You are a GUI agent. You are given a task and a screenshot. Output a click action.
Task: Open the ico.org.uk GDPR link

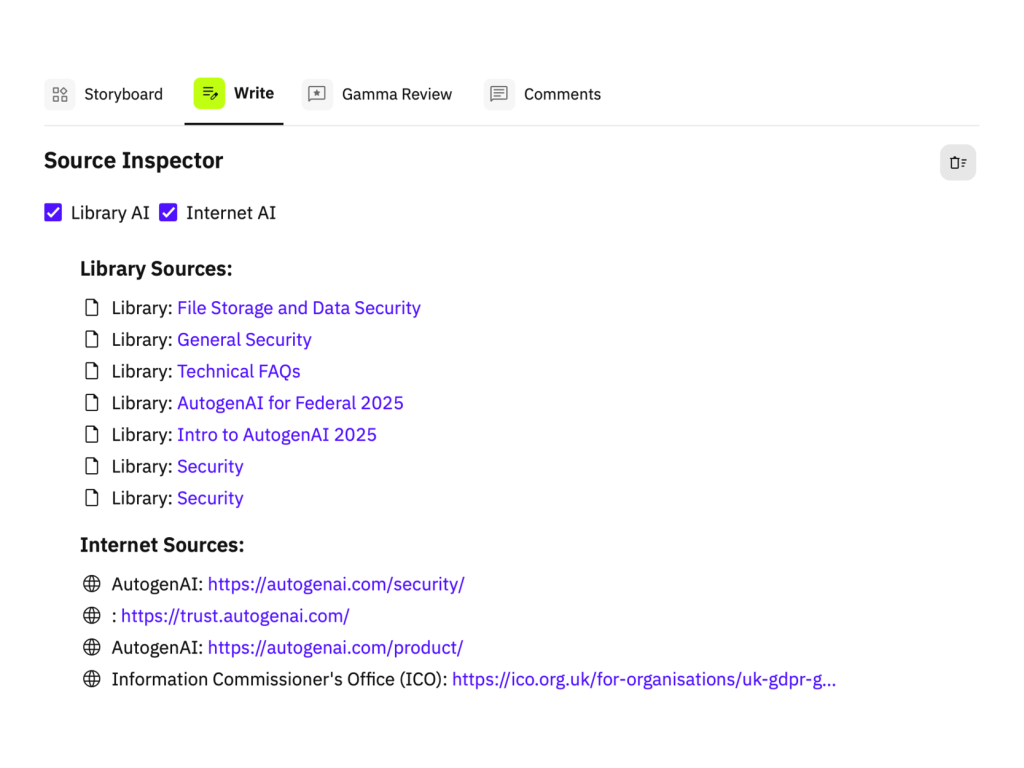[643, 679]
